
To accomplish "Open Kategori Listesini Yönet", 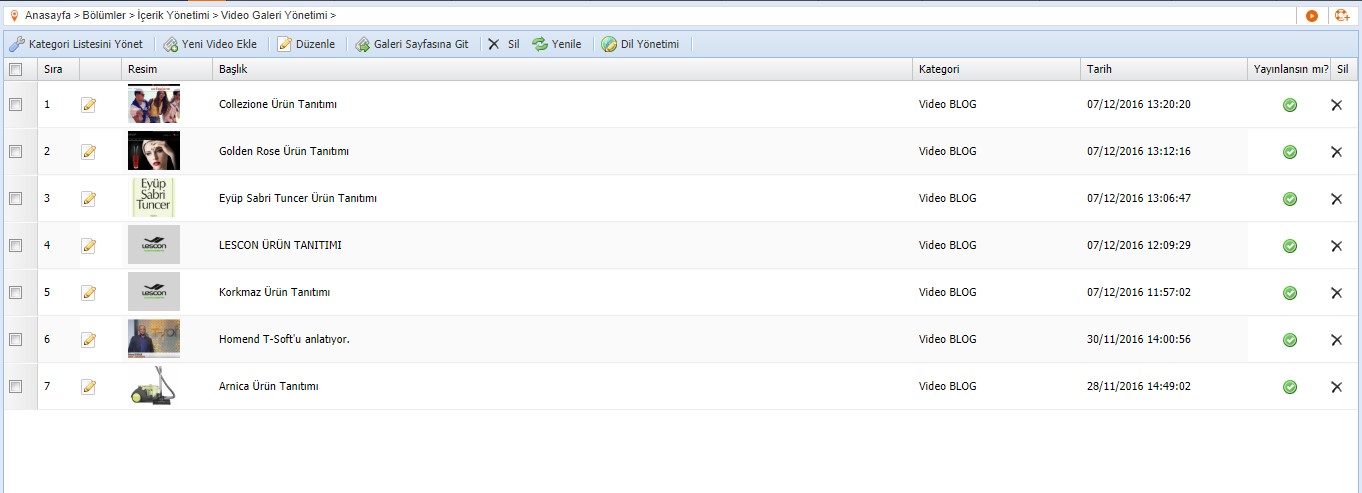I will (x=76, y=44).
